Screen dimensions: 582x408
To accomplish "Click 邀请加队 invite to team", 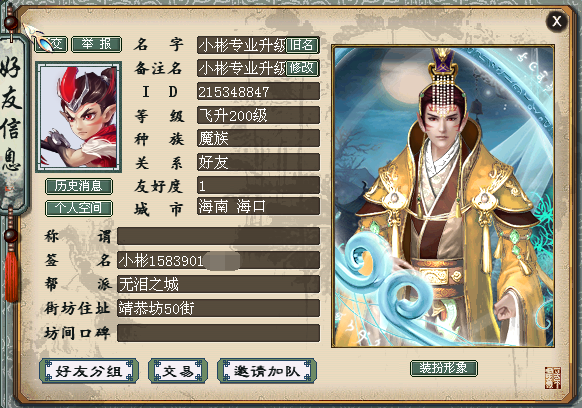I will pyautogui.click(x=267, y=371).
